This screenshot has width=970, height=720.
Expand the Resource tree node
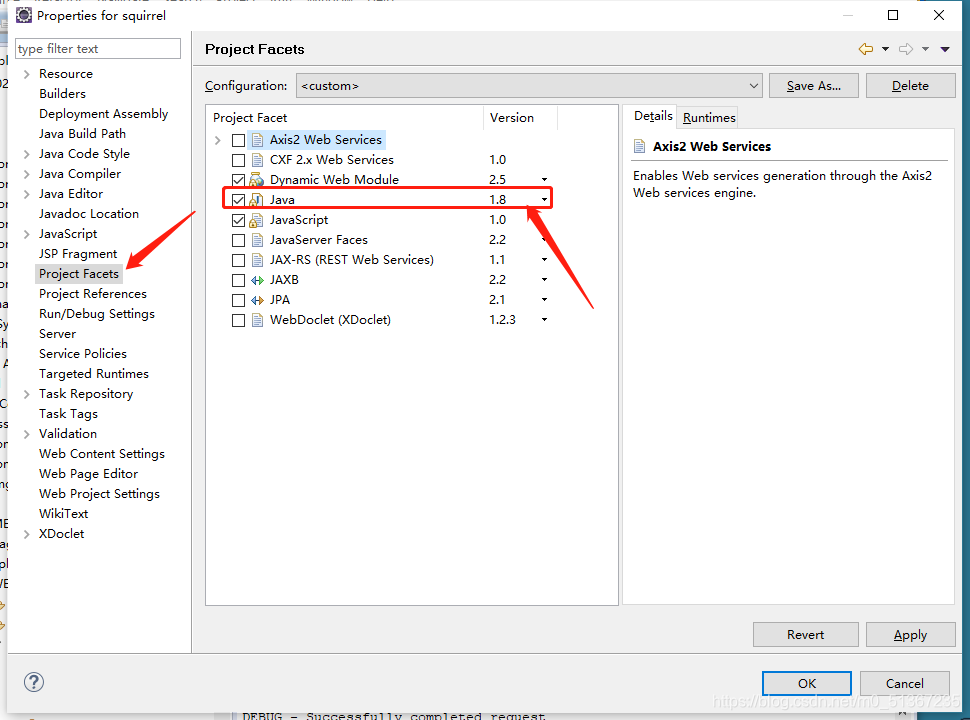[27, 74]
